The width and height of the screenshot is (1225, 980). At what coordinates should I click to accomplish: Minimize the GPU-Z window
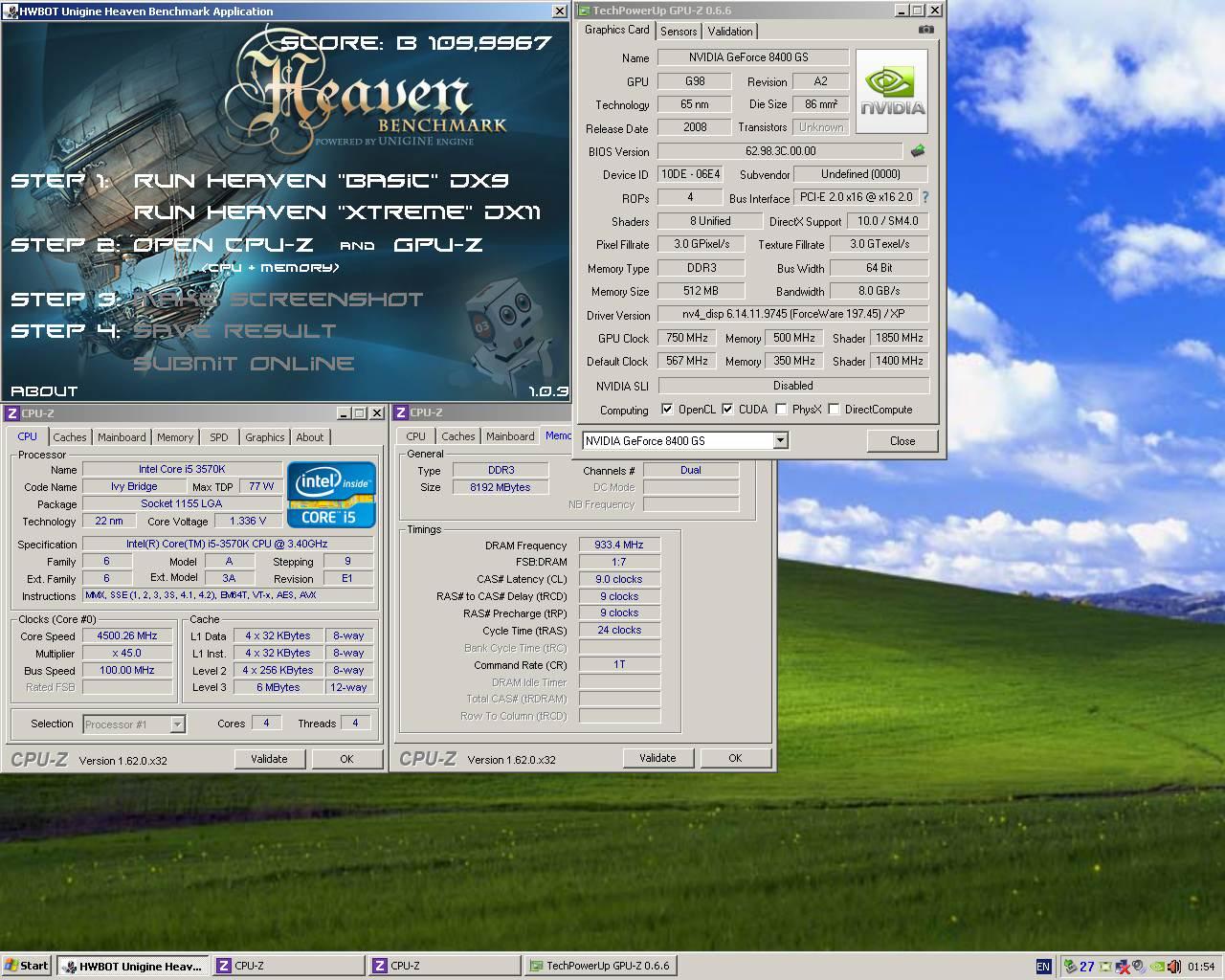902,11
